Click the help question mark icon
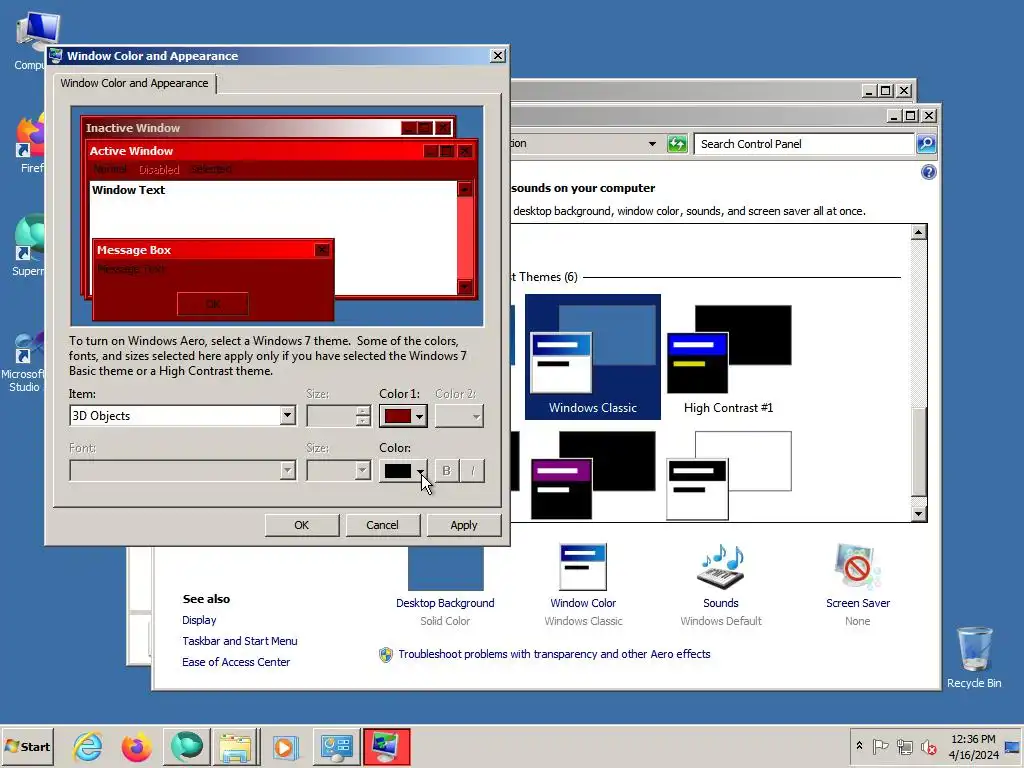The height and width of the screenshot is (768, 1024). pyautogui.click(x=928, y=172)
